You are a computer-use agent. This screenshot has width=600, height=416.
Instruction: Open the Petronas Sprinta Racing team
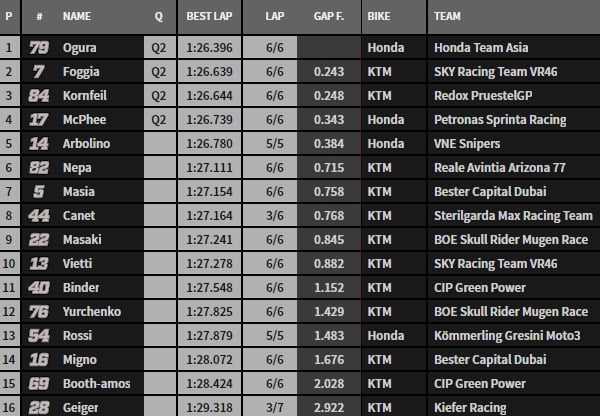tap(500, 120)
